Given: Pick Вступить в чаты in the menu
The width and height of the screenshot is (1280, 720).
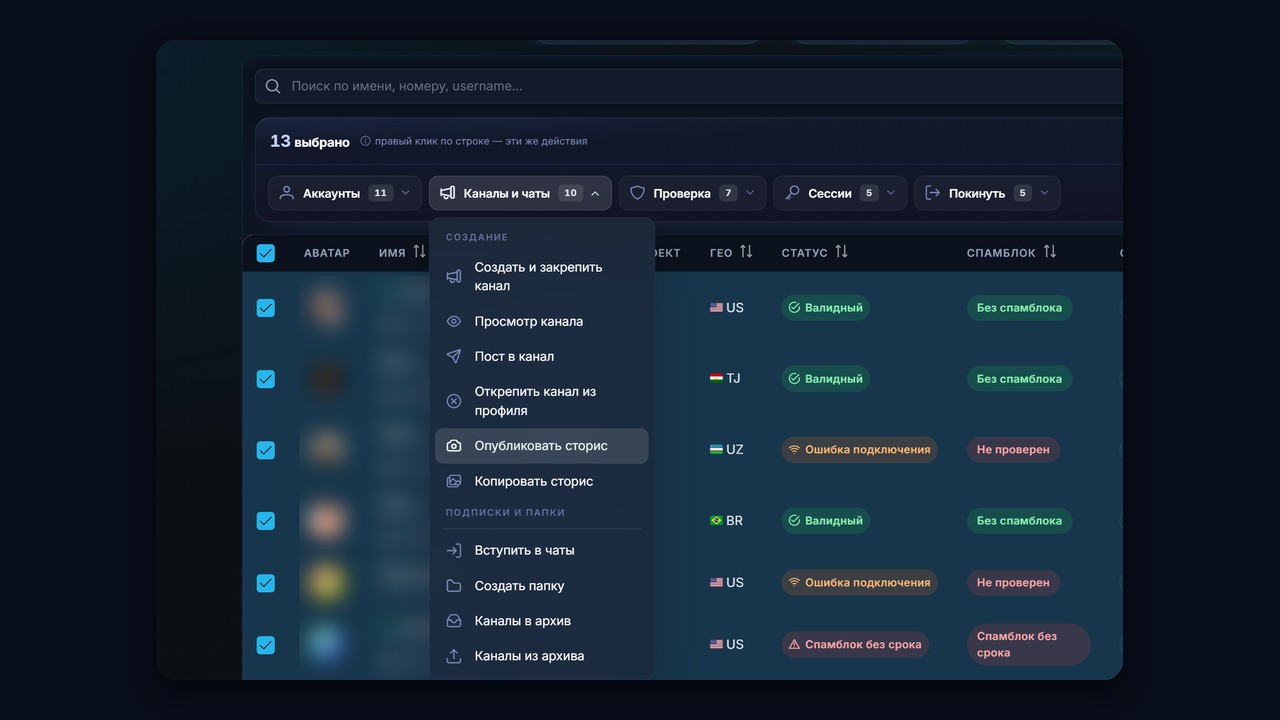Looking at the screenshot, I should point(542,550).
